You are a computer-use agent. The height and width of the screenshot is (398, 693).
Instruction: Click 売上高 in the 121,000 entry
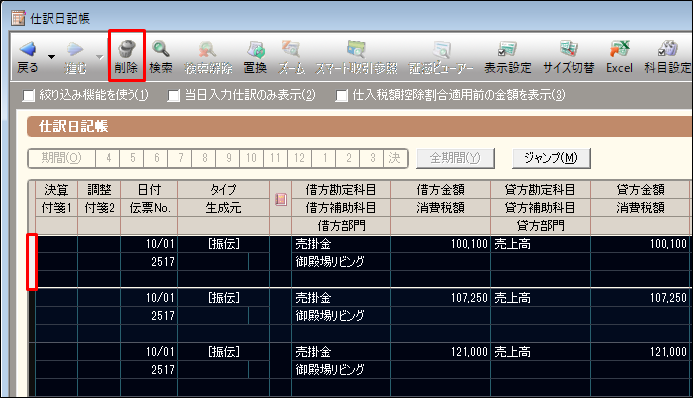pos(512,352)
